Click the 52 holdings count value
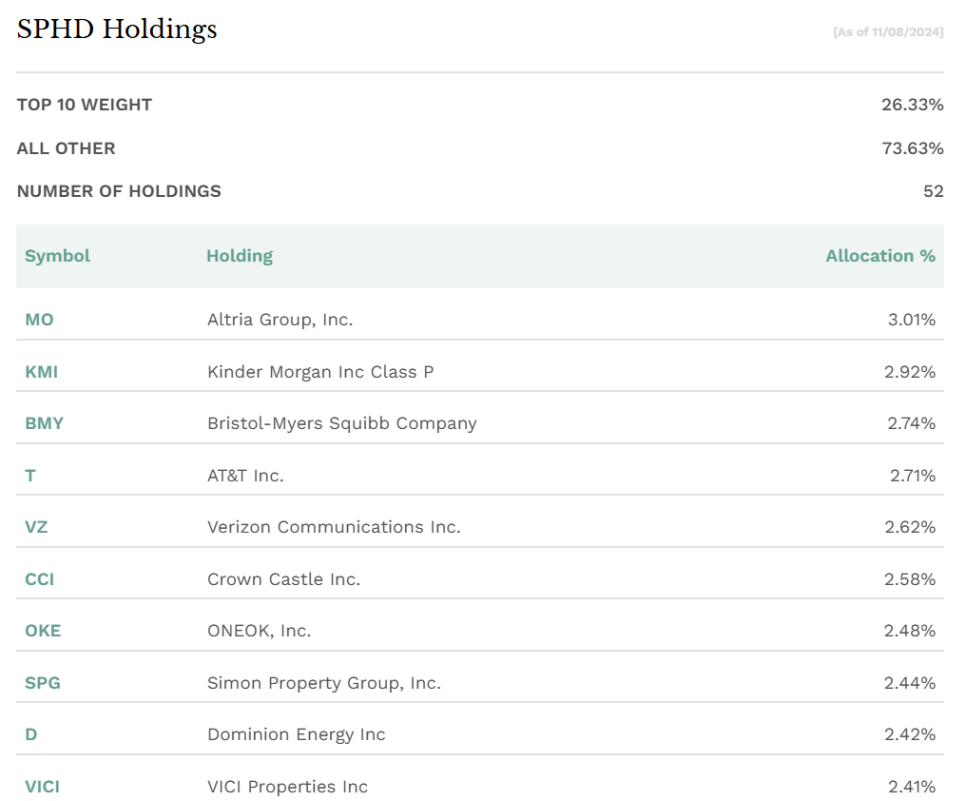The image size is (966, 801). tap(933, 191)
